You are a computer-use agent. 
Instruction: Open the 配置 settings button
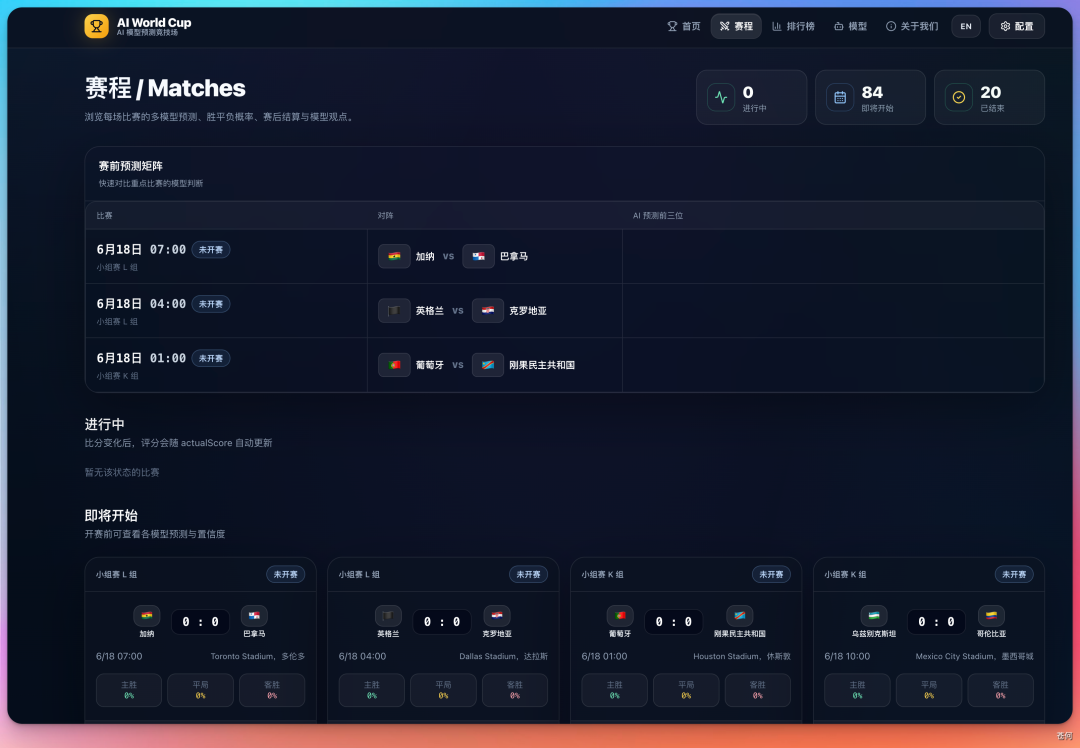(1017, 26)
